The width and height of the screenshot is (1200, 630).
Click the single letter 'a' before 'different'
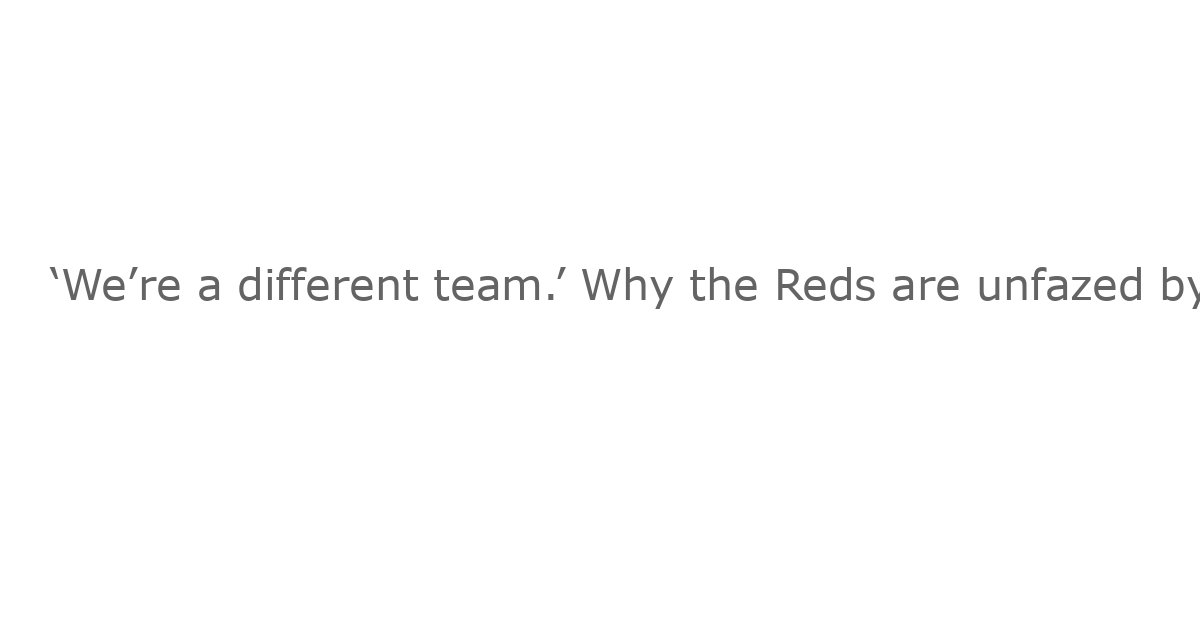(x=209, y=290)
